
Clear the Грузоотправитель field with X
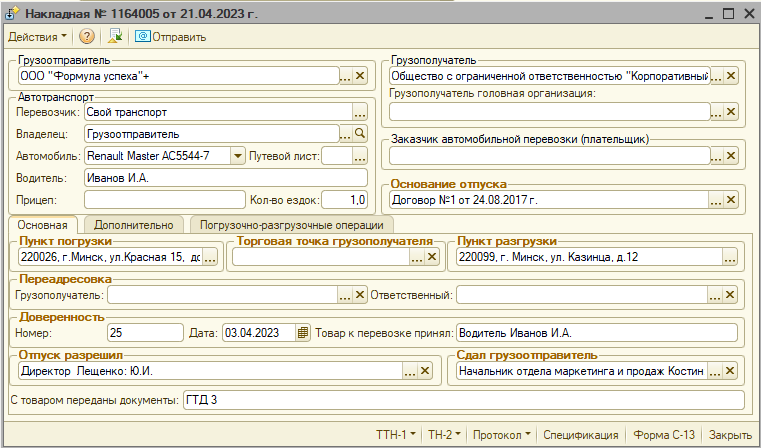(x=361, y=75)
